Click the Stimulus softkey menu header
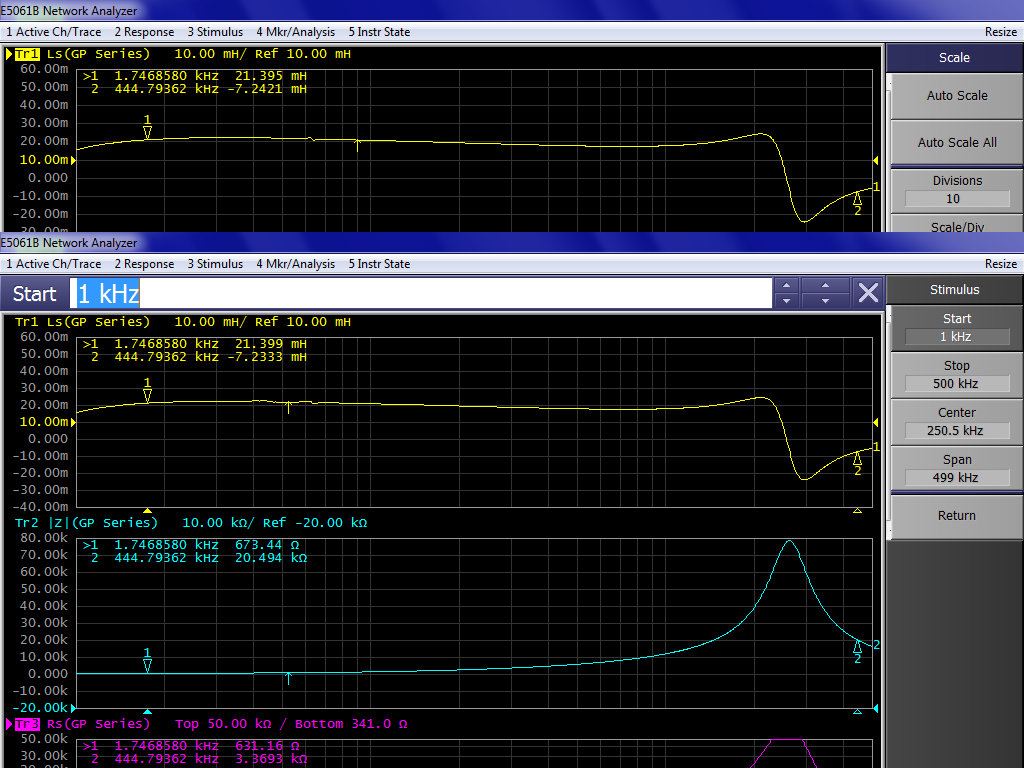The image size is (1024, 768). (954, 290)
